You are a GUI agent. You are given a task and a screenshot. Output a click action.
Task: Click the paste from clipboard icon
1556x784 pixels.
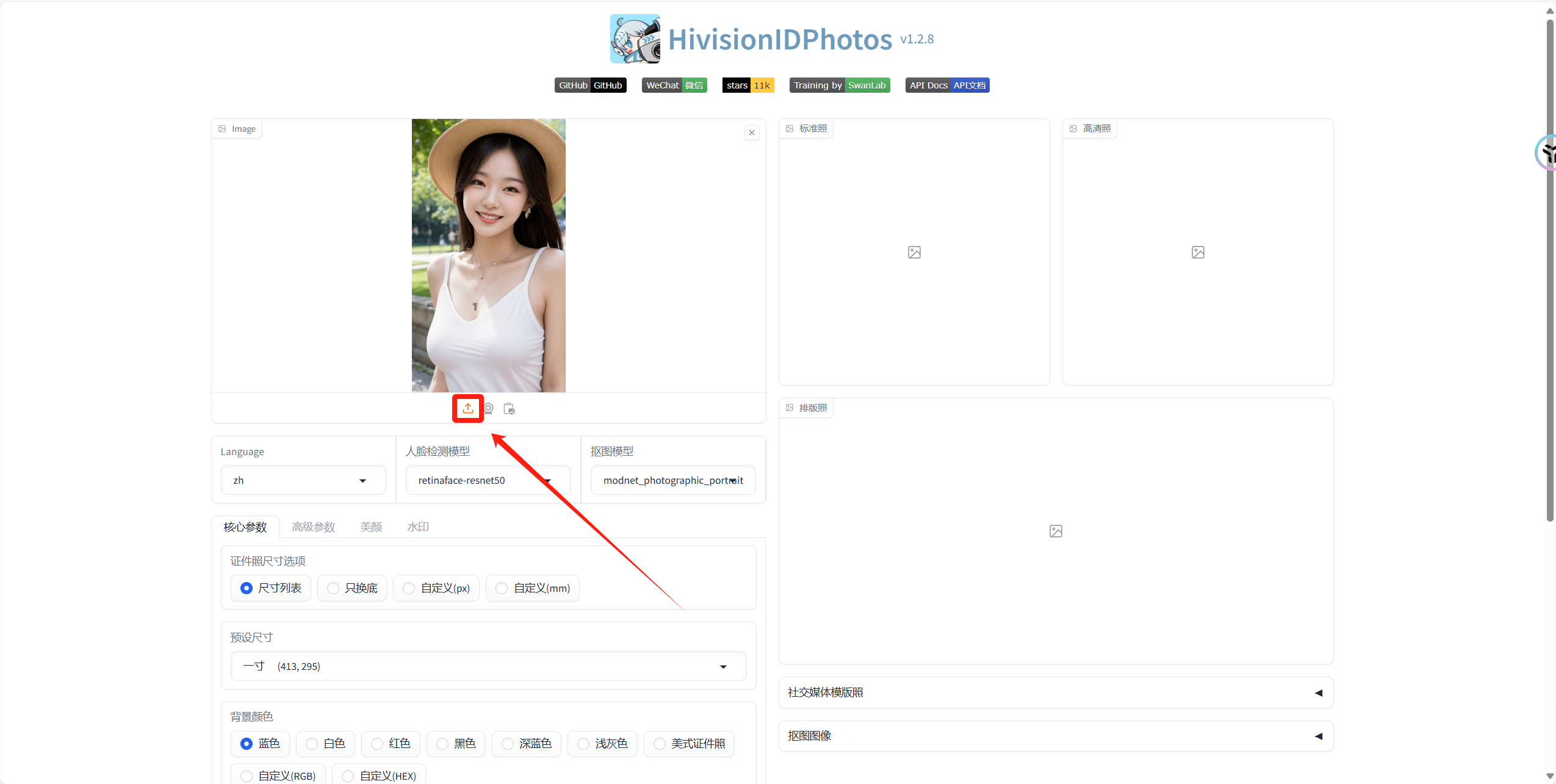pos(509,408)
